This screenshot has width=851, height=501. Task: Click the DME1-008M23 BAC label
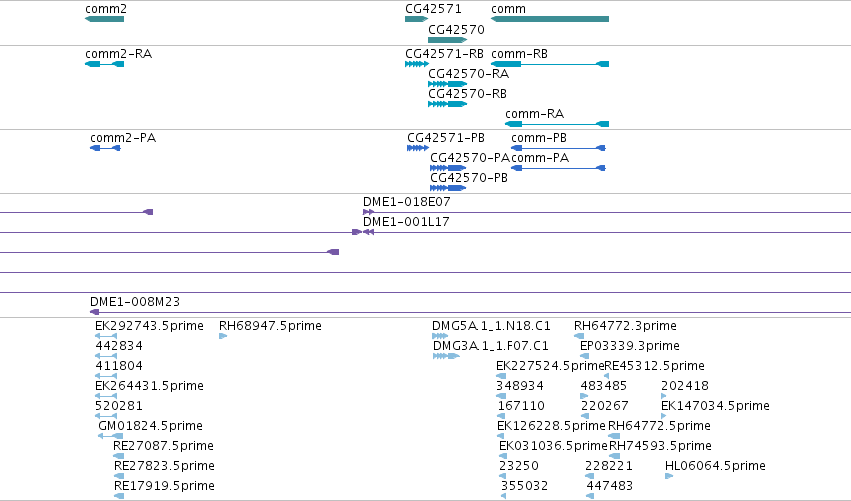135,302
